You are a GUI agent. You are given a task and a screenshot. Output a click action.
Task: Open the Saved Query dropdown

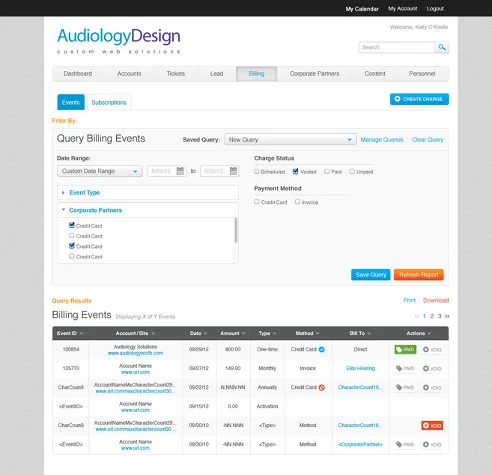(290, 139)
